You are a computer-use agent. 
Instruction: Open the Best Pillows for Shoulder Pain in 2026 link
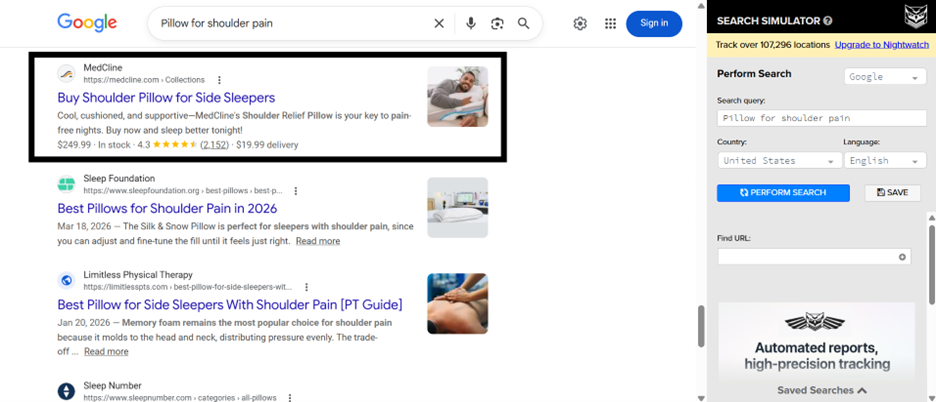click(x=165, y=210)
